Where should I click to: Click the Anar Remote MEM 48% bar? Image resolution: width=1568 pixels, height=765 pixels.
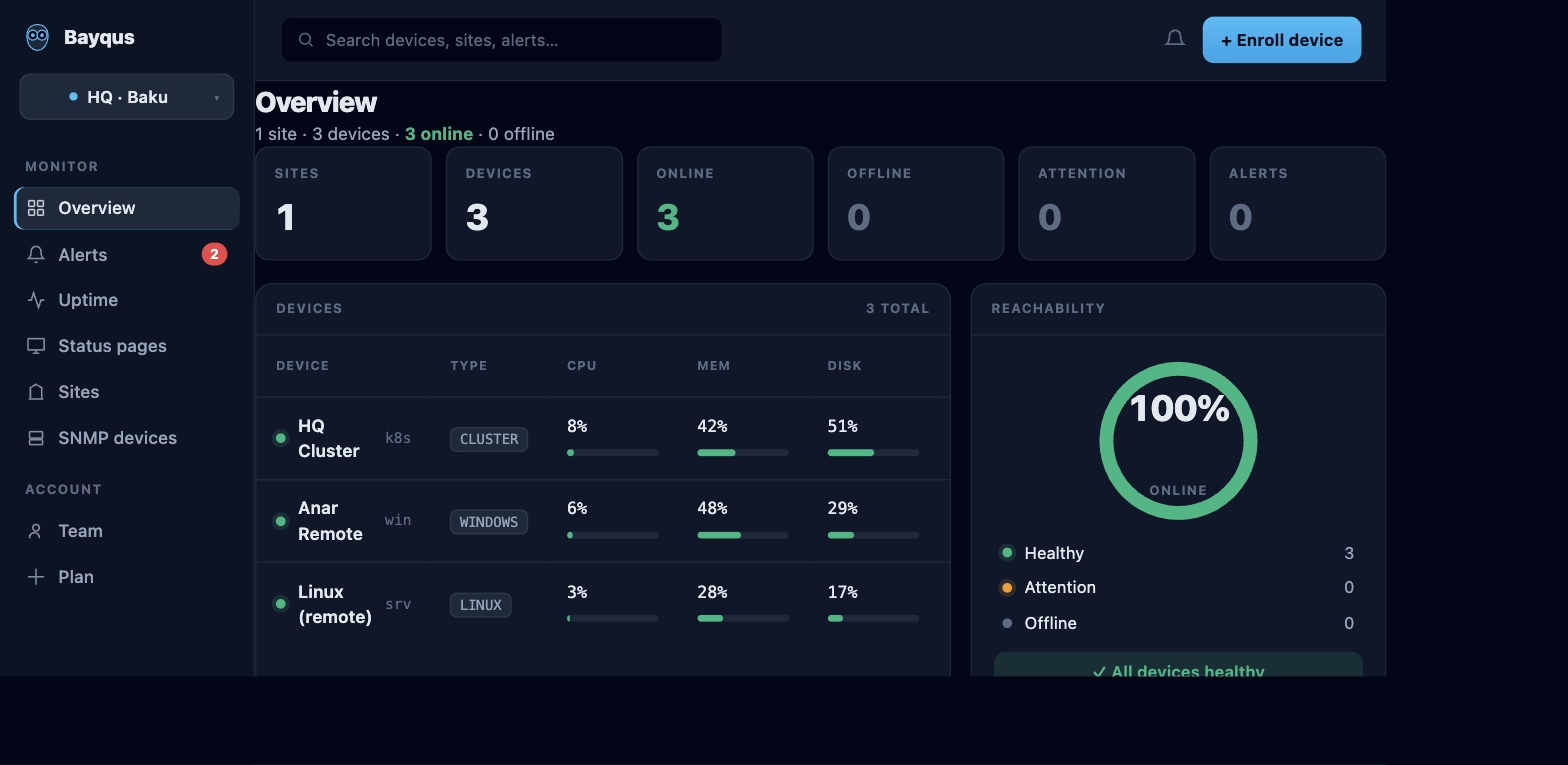[x=743, y=535]
